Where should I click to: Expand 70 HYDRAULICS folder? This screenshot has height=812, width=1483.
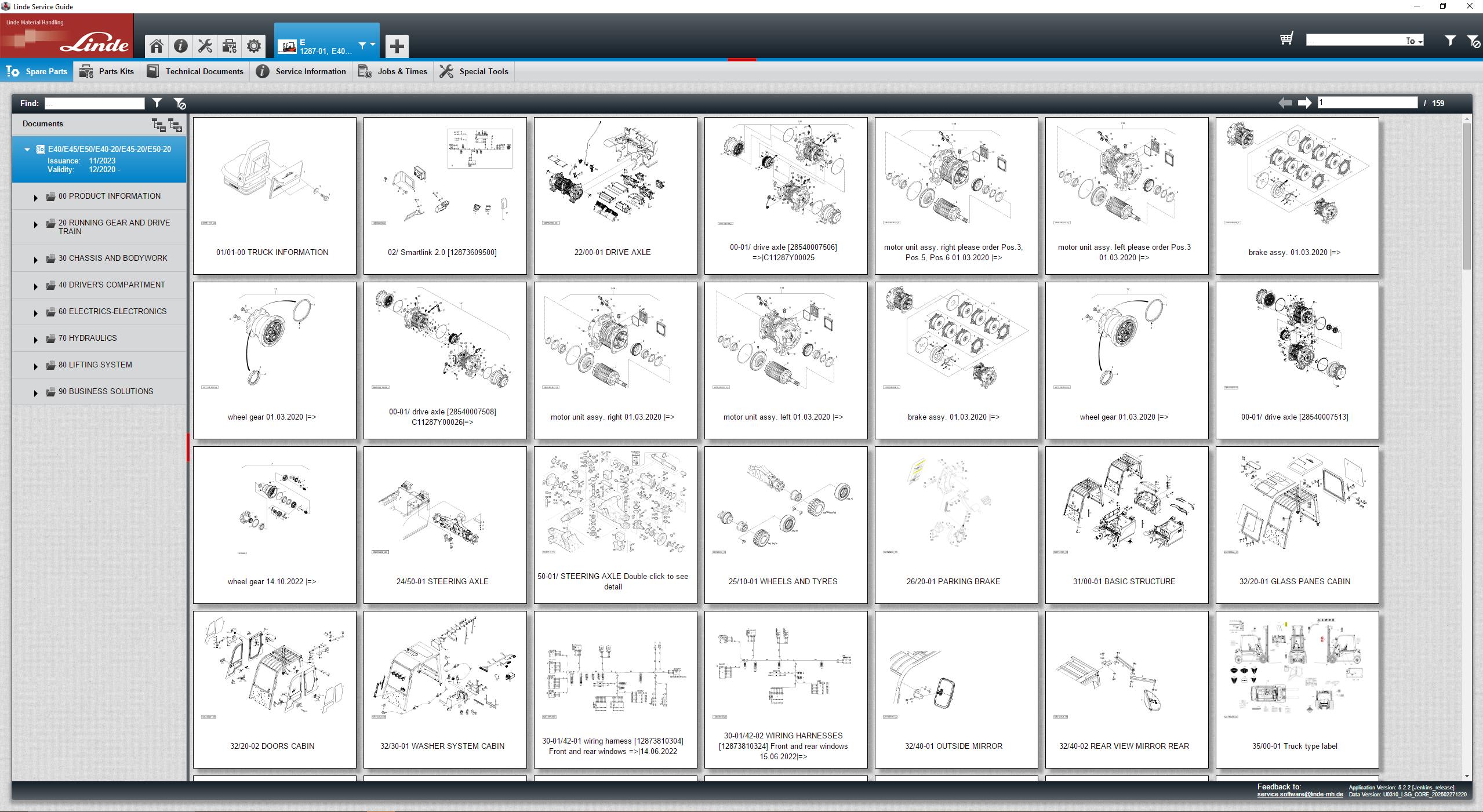pos(35,340)
